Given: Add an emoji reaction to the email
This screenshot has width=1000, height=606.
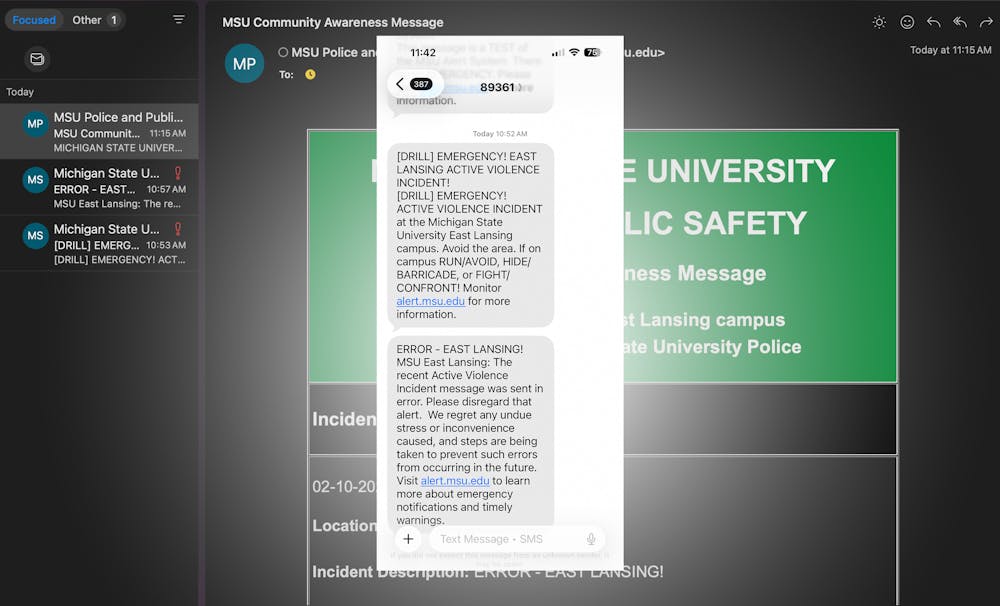Looking at the screenshot, I should coord(907,22).
